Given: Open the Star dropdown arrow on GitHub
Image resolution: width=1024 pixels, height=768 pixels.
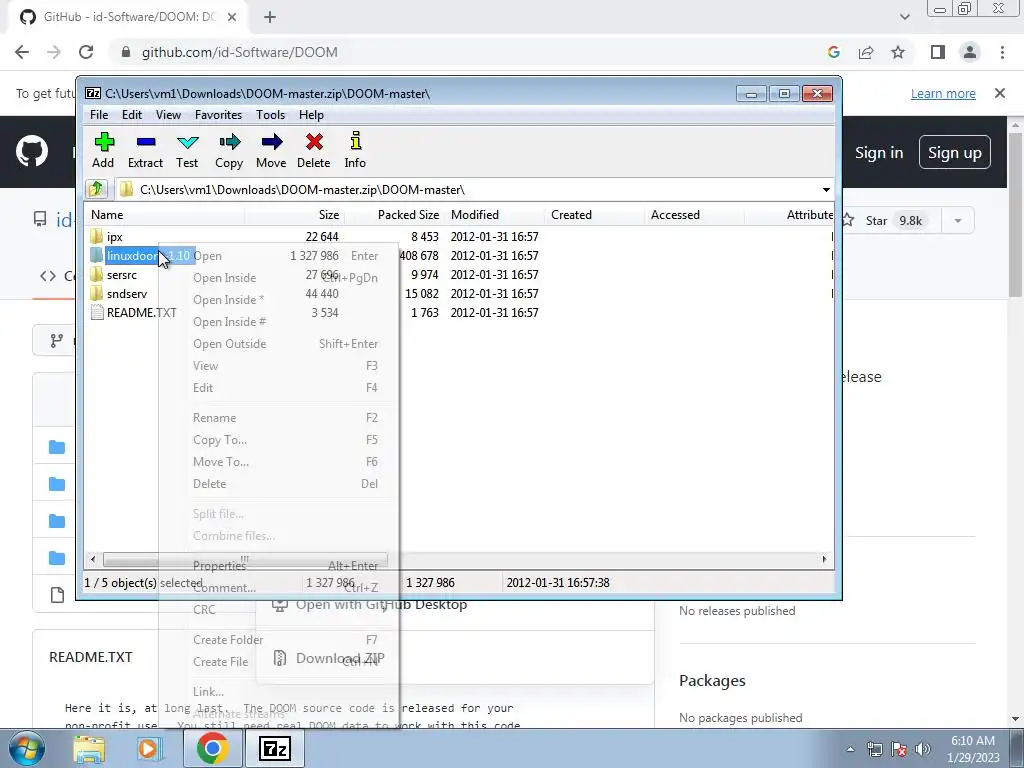Looking at the screenshot, I should tap(958, 221).
